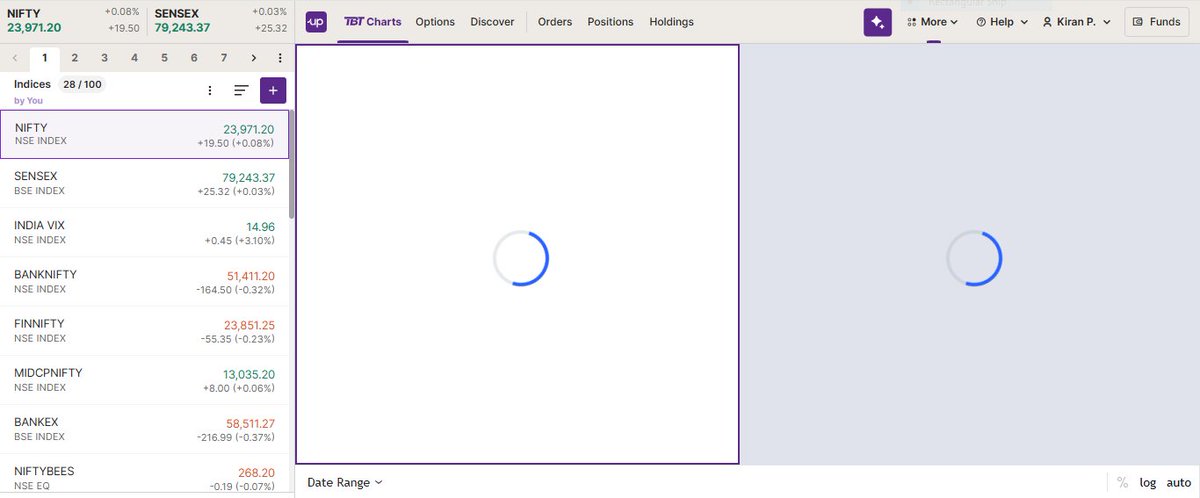Click the Upstox logo icon
Viewport: 1200px width, 498px height.
pyautogui.click(x=315, y=21)
